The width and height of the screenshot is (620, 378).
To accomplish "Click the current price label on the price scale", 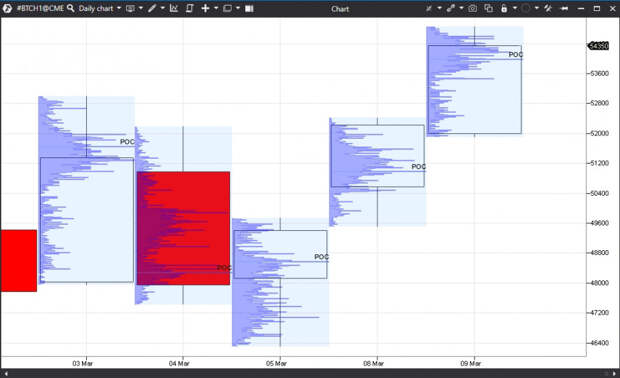I will 599,46.
